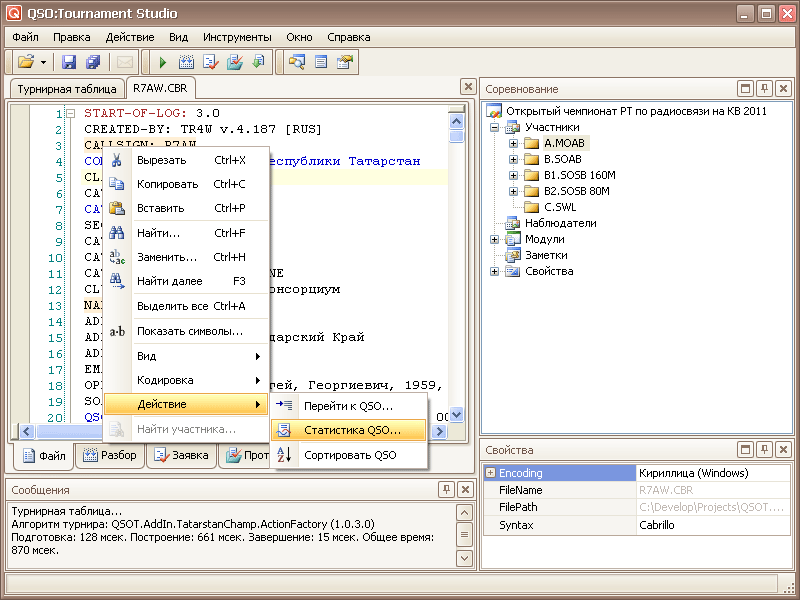Collapse the Участники tree node
Viewport: 800px width, 600px height.
point(495,128)
